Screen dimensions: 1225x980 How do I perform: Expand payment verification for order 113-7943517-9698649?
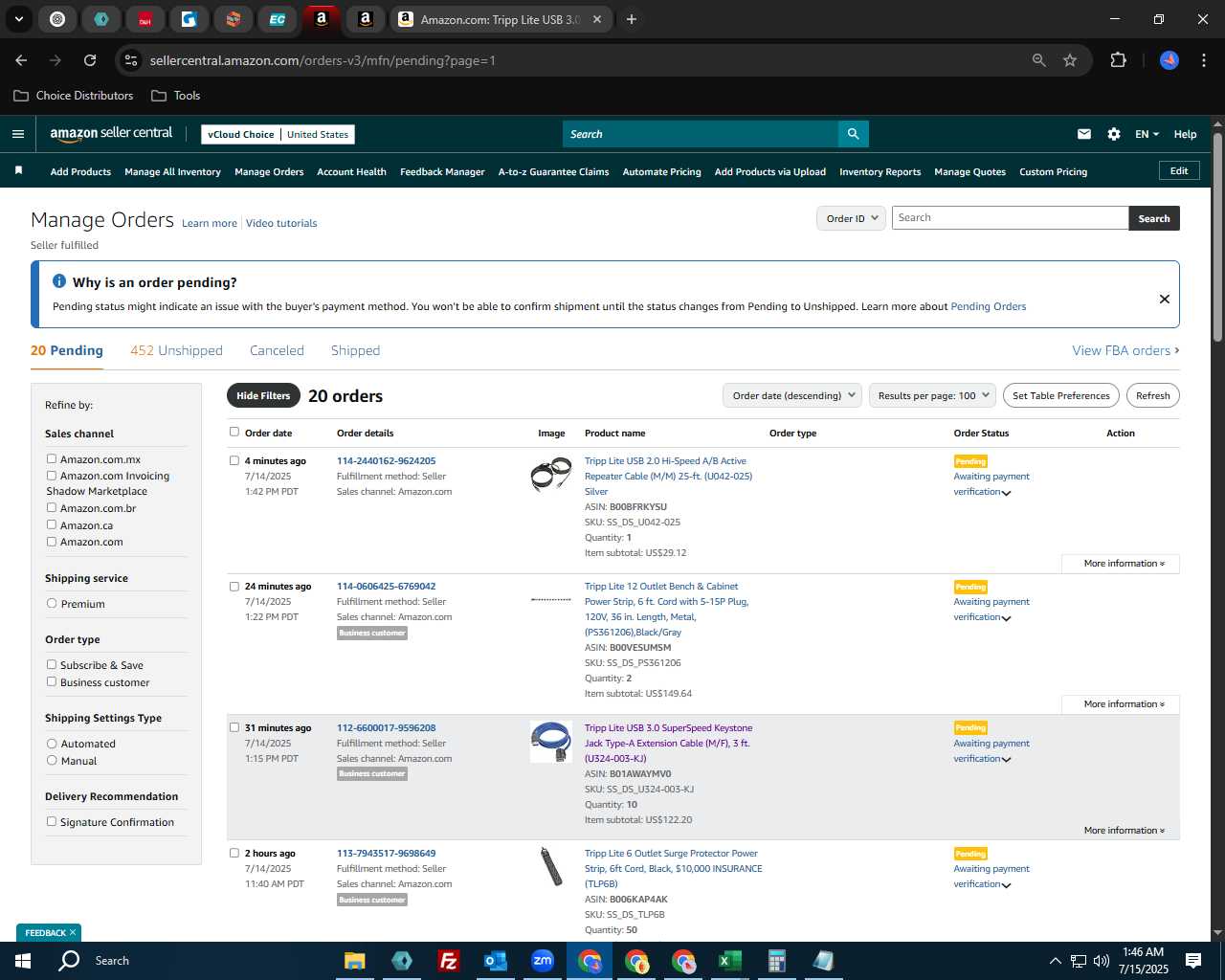click(x=1006, y=885)
